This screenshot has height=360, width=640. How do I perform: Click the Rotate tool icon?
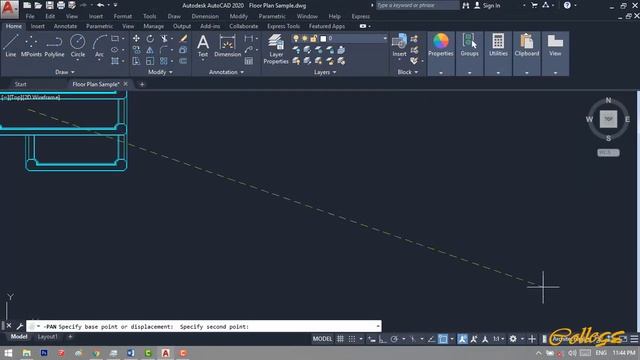pos(150,38)
